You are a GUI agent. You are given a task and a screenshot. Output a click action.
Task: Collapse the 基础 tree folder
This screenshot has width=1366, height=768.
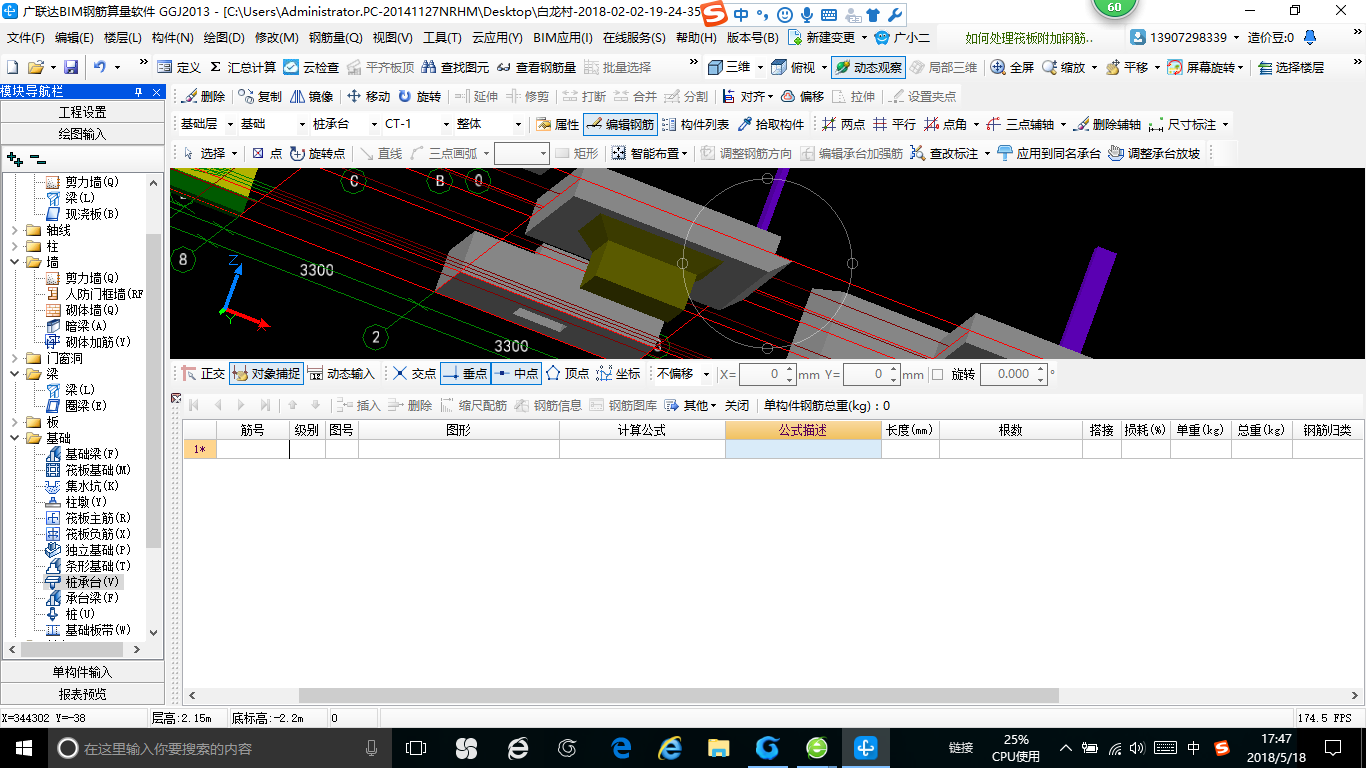pos(14,438)
